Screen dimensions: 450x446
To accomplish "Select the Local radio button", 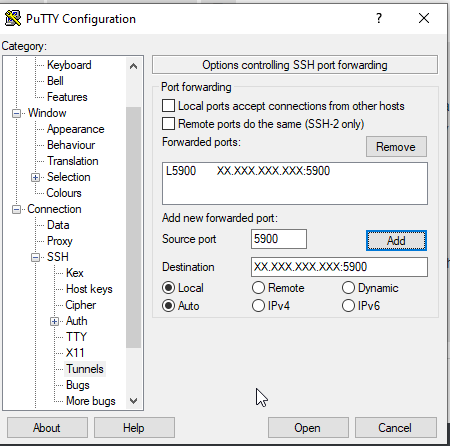I will coord(168,288).
